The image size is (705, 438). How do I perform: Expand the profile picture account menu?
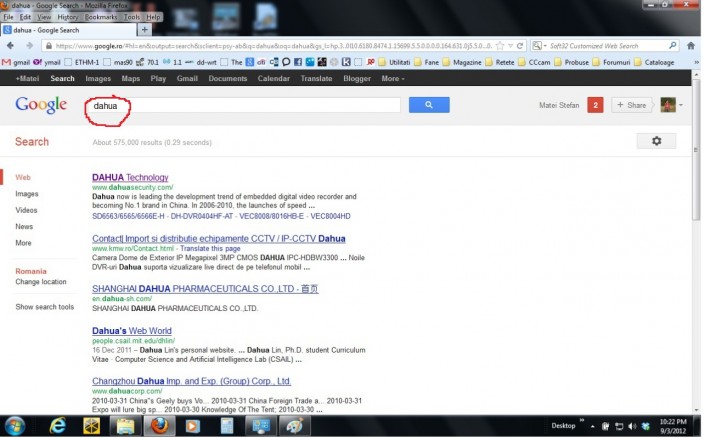[x=670, y=105]
